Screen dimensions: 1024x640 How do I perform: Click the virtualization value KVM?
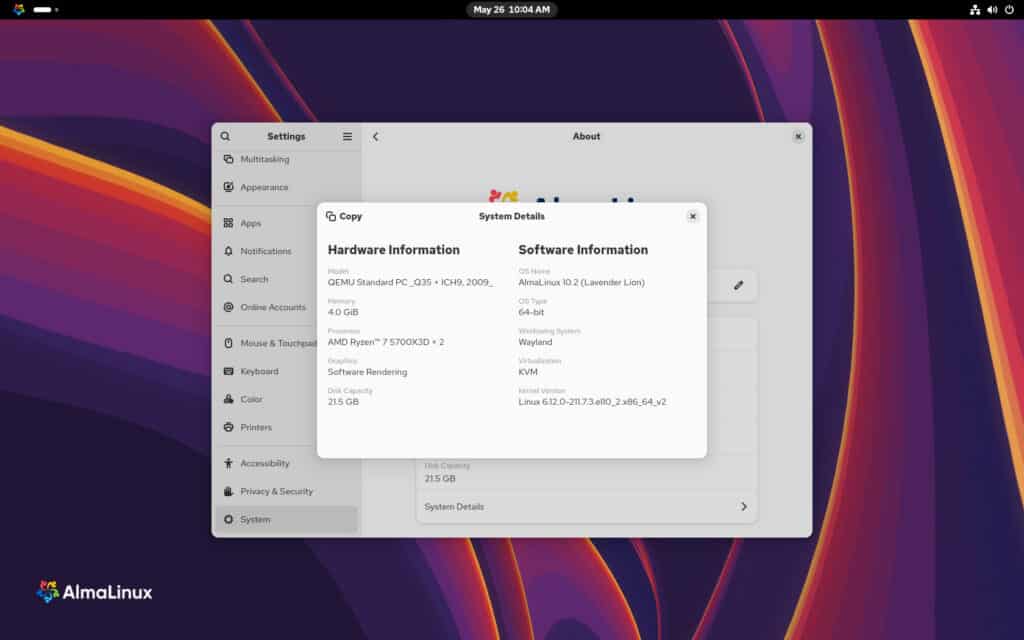coord(528,372)
